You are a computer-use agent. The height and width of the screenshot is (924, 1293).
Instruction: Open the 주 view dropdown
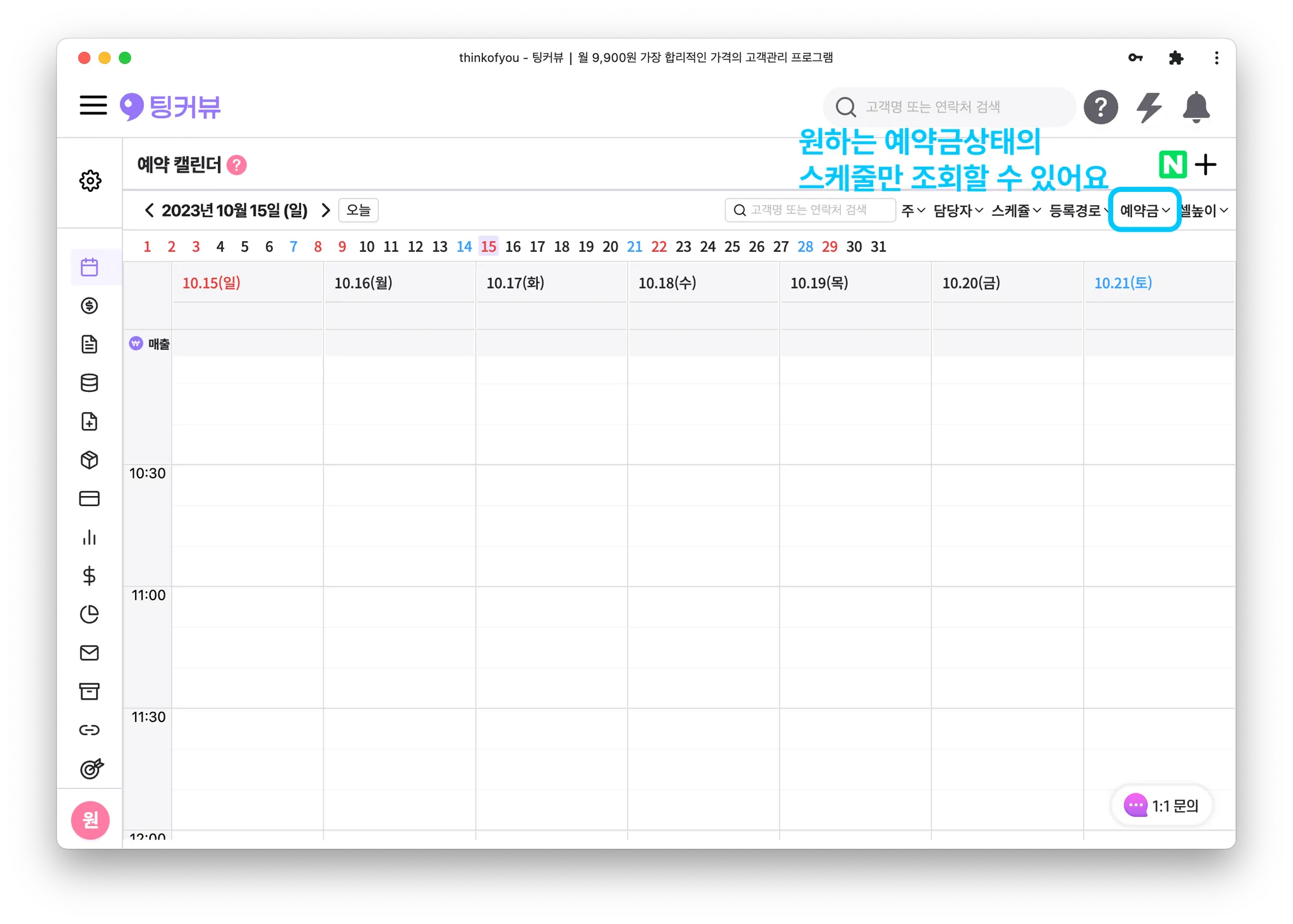(x=913, y=211)
